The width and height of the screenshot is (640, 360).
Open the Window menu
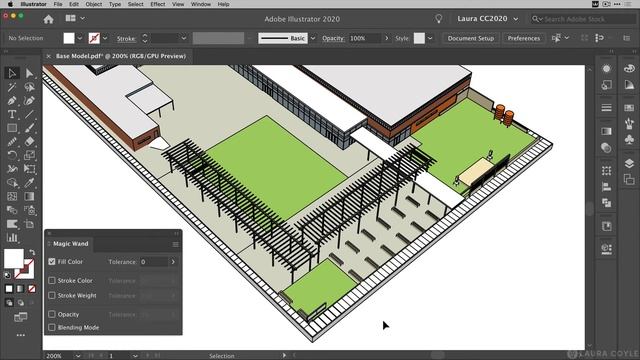click(201, 4)
